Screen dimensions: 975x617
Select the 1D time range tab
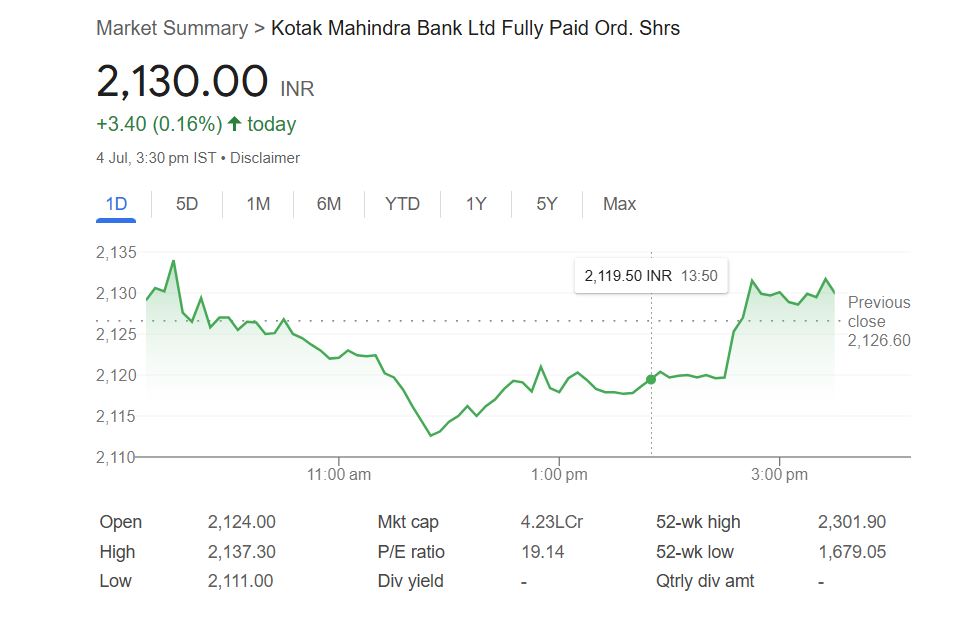117,204
